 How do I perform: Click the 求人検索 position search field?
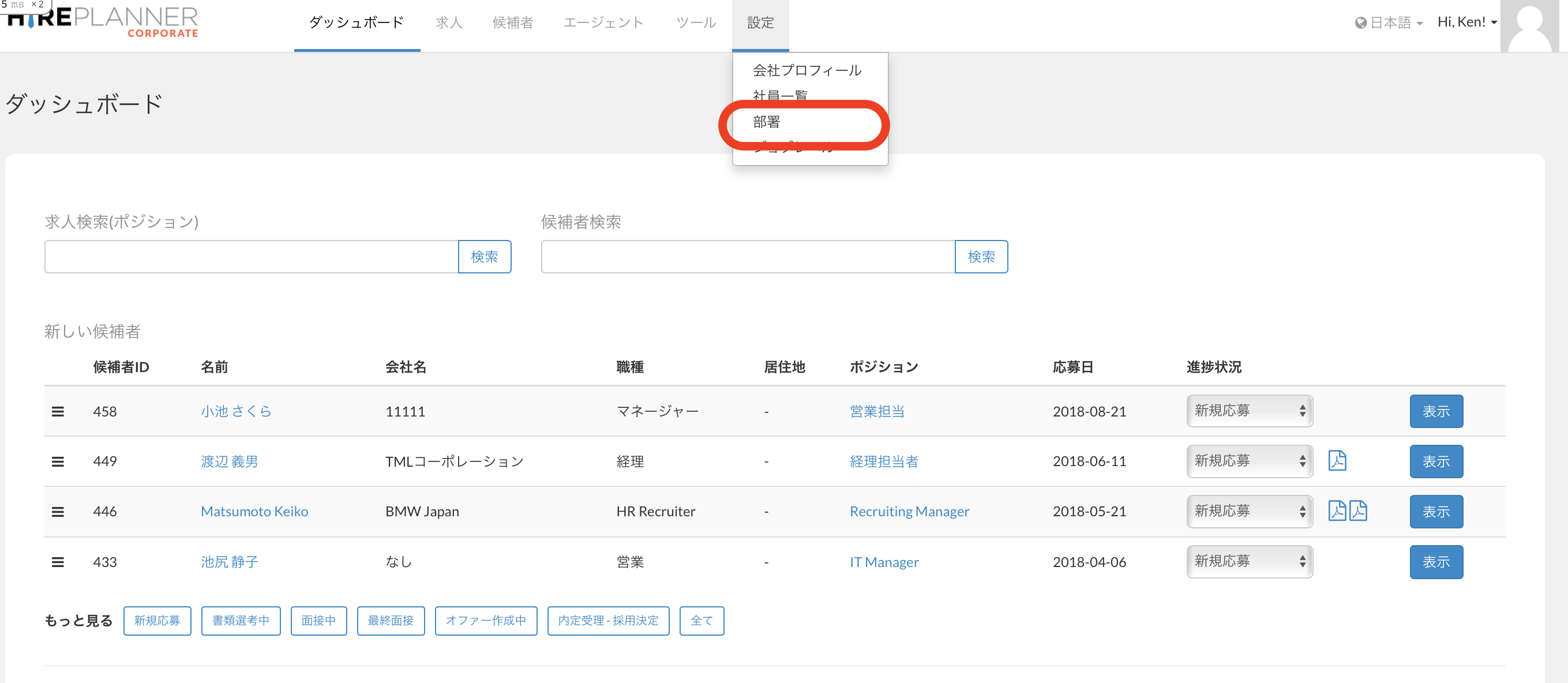coord(251,257)
